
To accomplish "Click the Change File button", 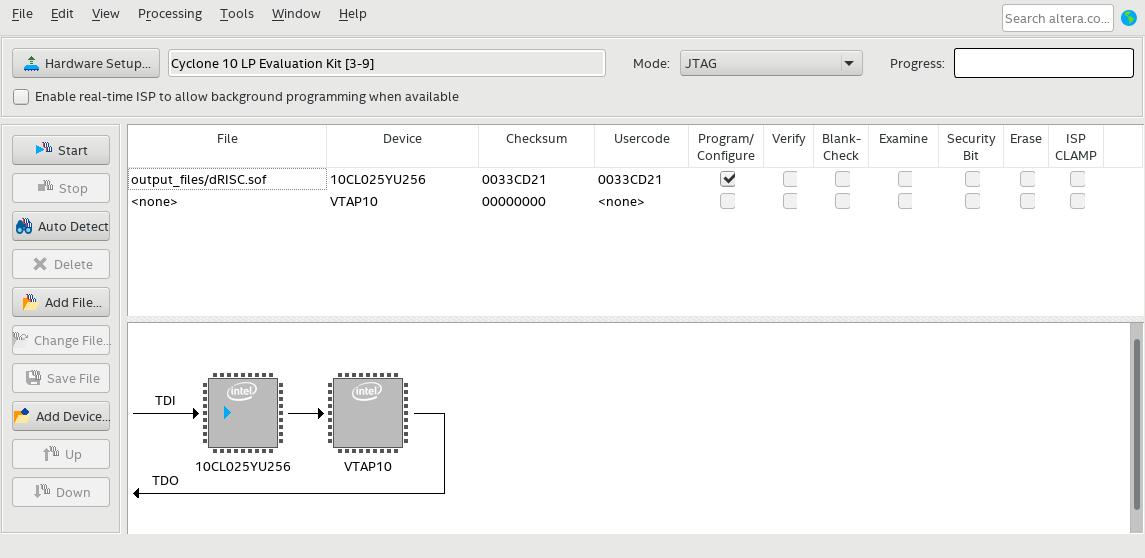I will pos(61,340).
